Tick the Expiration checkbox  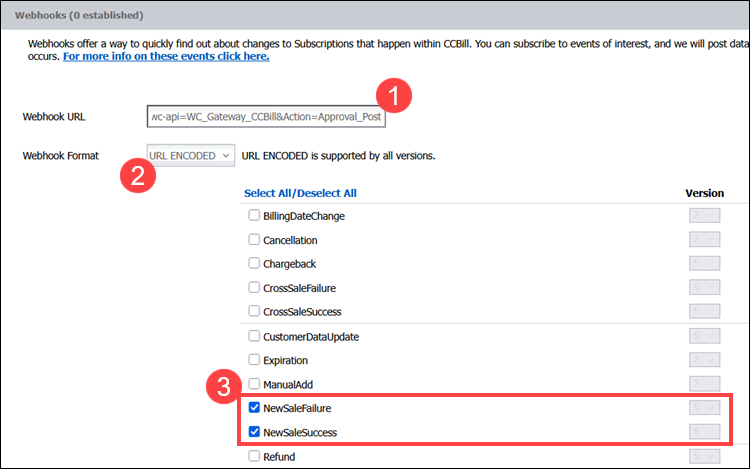pos(254,360)
